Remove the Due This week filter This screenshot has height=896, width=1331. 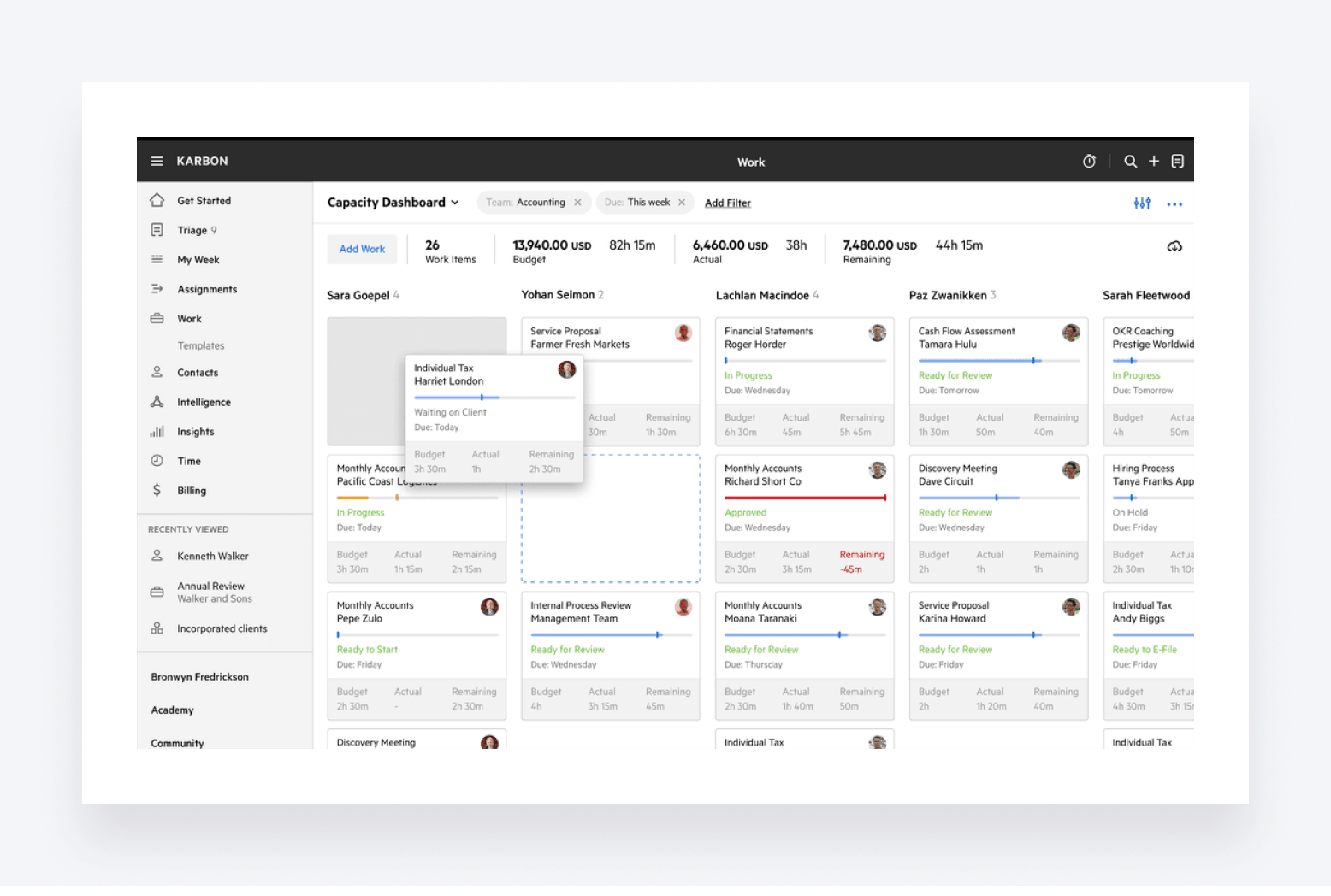[x=682, y=203]
